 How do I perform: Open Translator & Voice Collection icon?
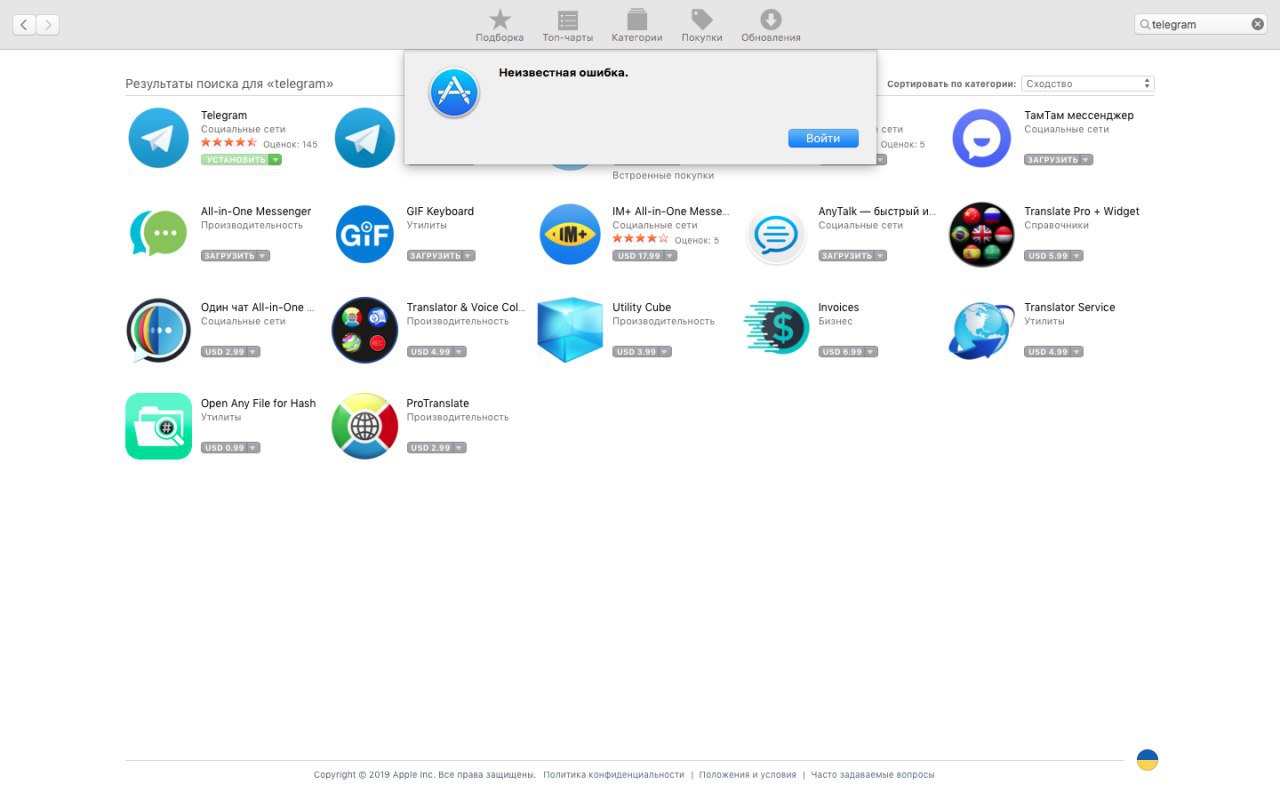click(x=365, y=330)
